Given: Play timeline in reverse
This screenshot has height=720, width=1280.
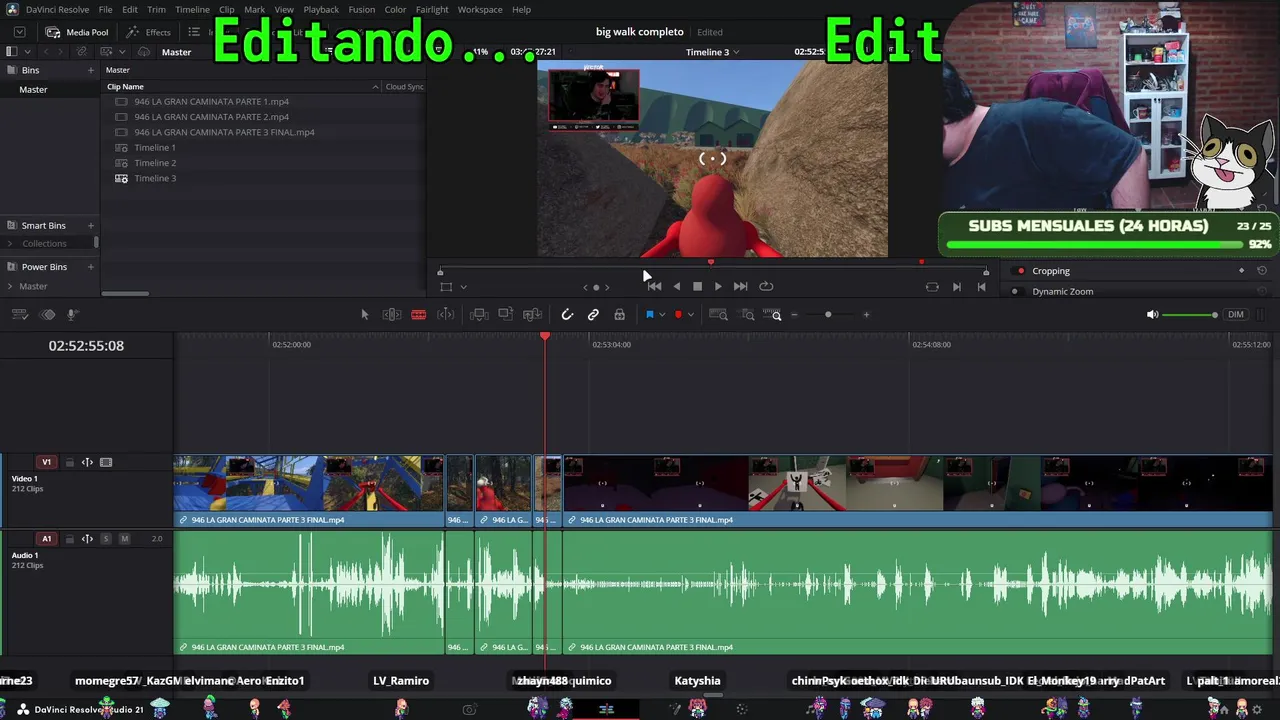Looking at the screenshot, I should [677, 286].
